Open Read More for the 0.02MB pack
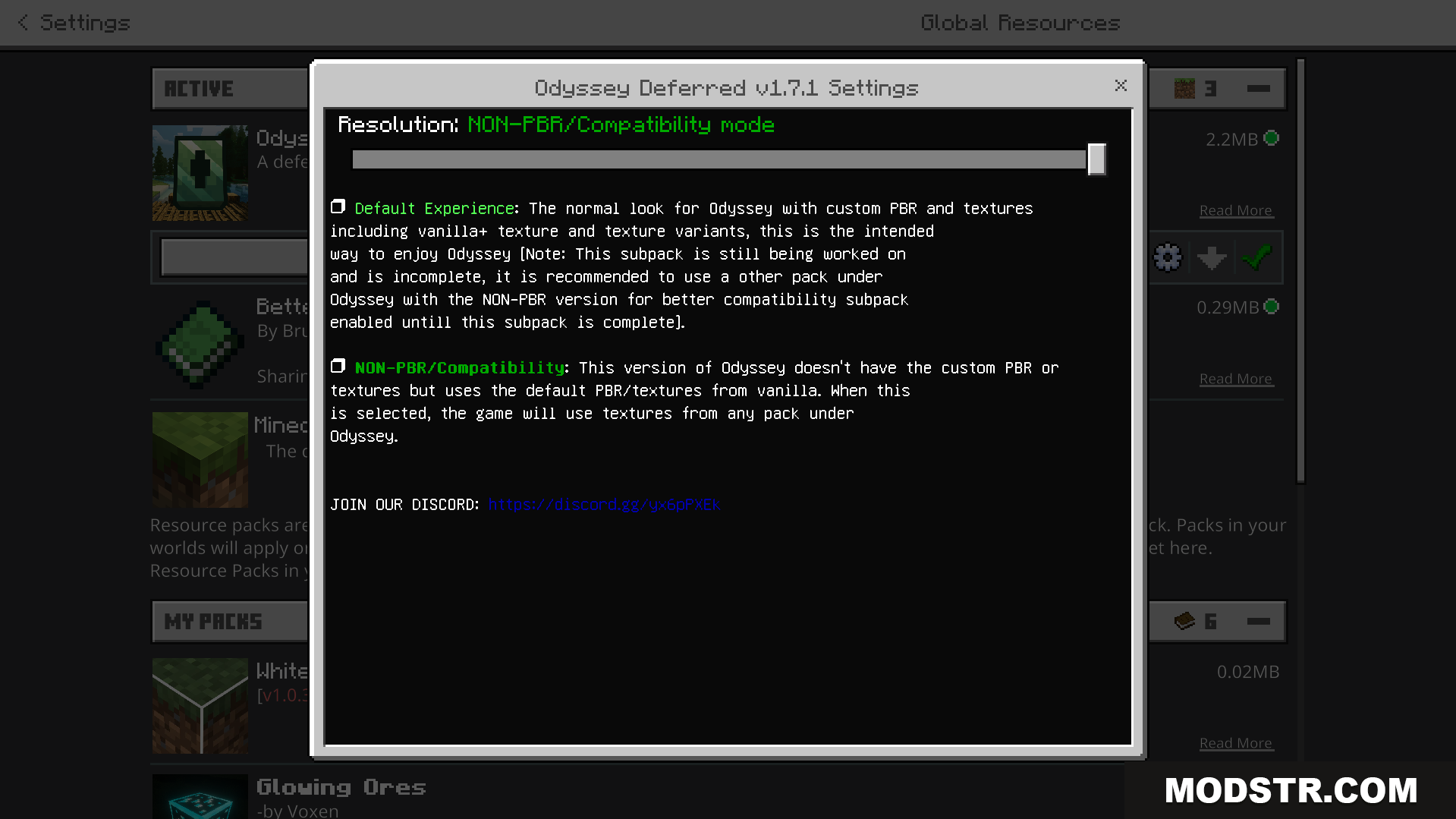Image resolution: width=1456 pixels, height=819 pixels. click(x=1236, y=743)
